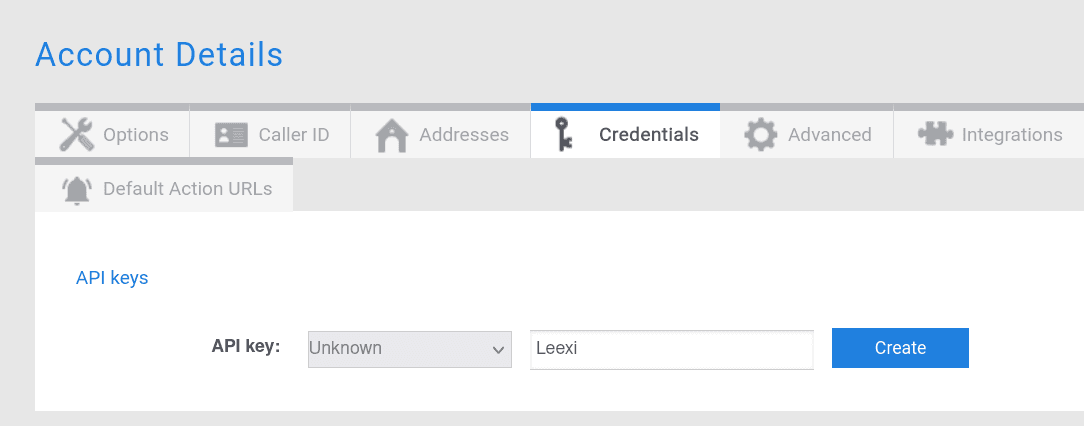Viewport: 1084px width, 426px height.
Task: Select the Credentials tab label
Action: [649, 134]
